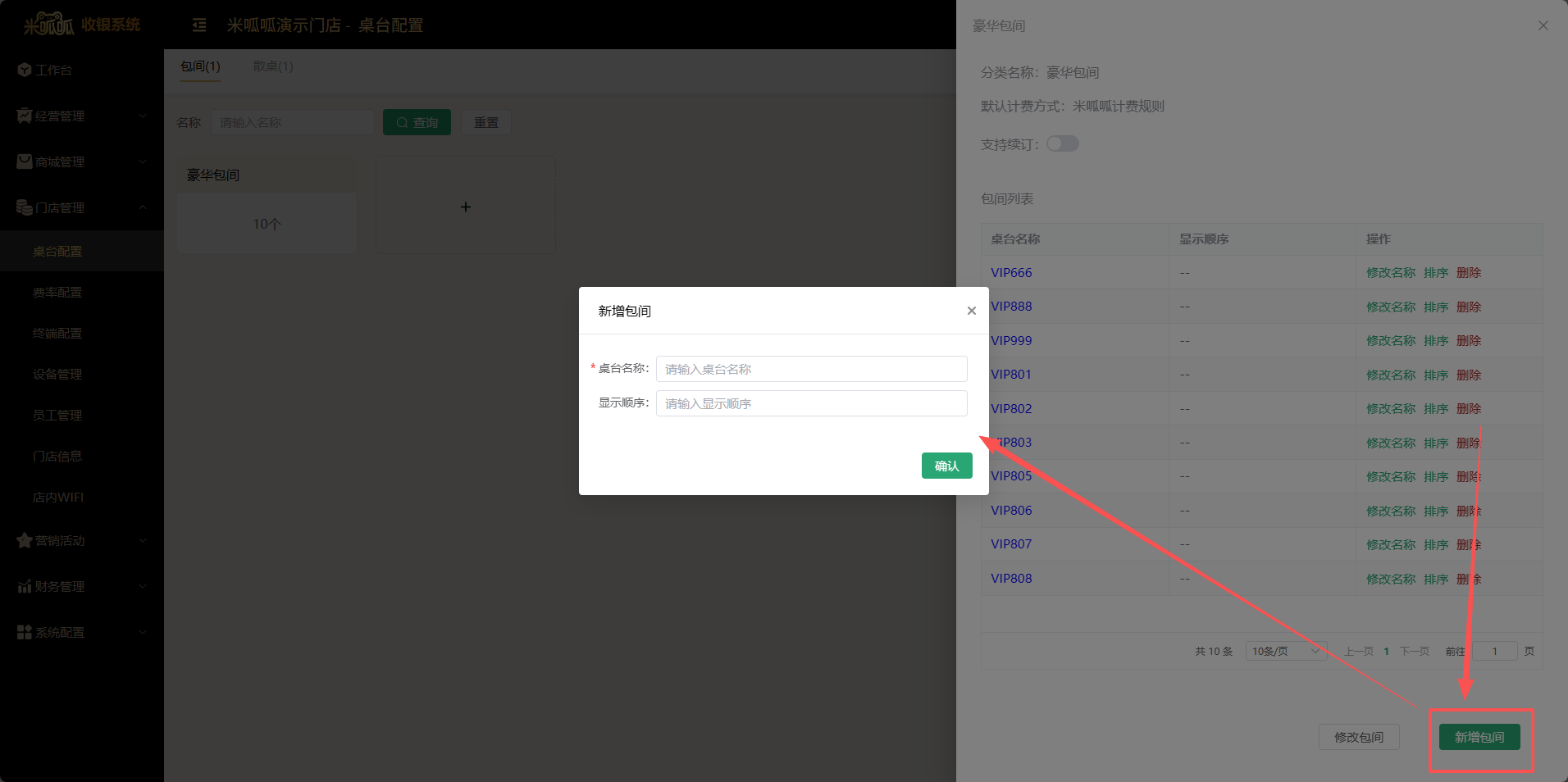1568x782 pixels.
Task: Click the 修改包间 button
Action: pos(1358,737)
